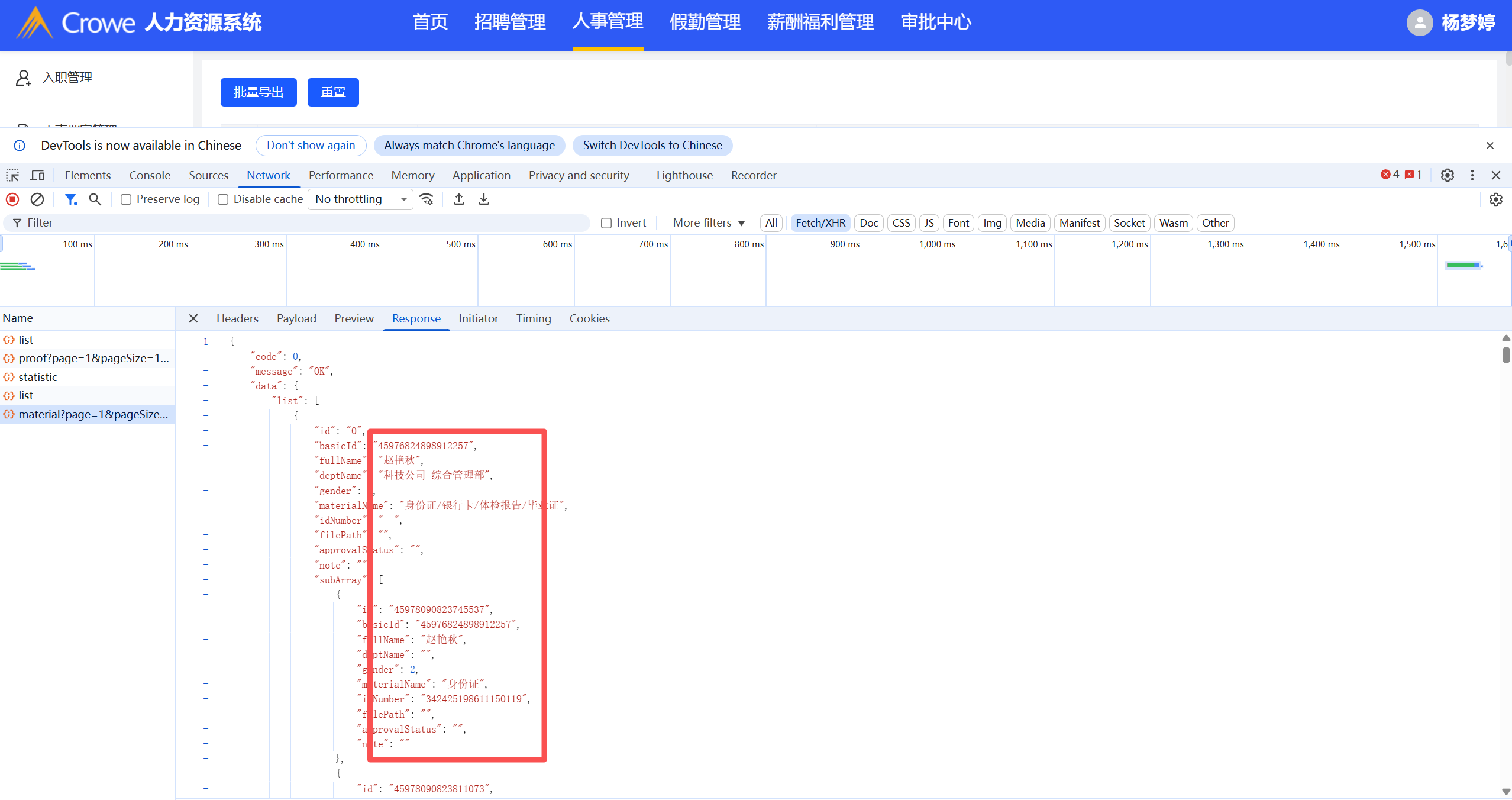Click the import HAR upload icon
1512x800 pixels.
[459, 199]
